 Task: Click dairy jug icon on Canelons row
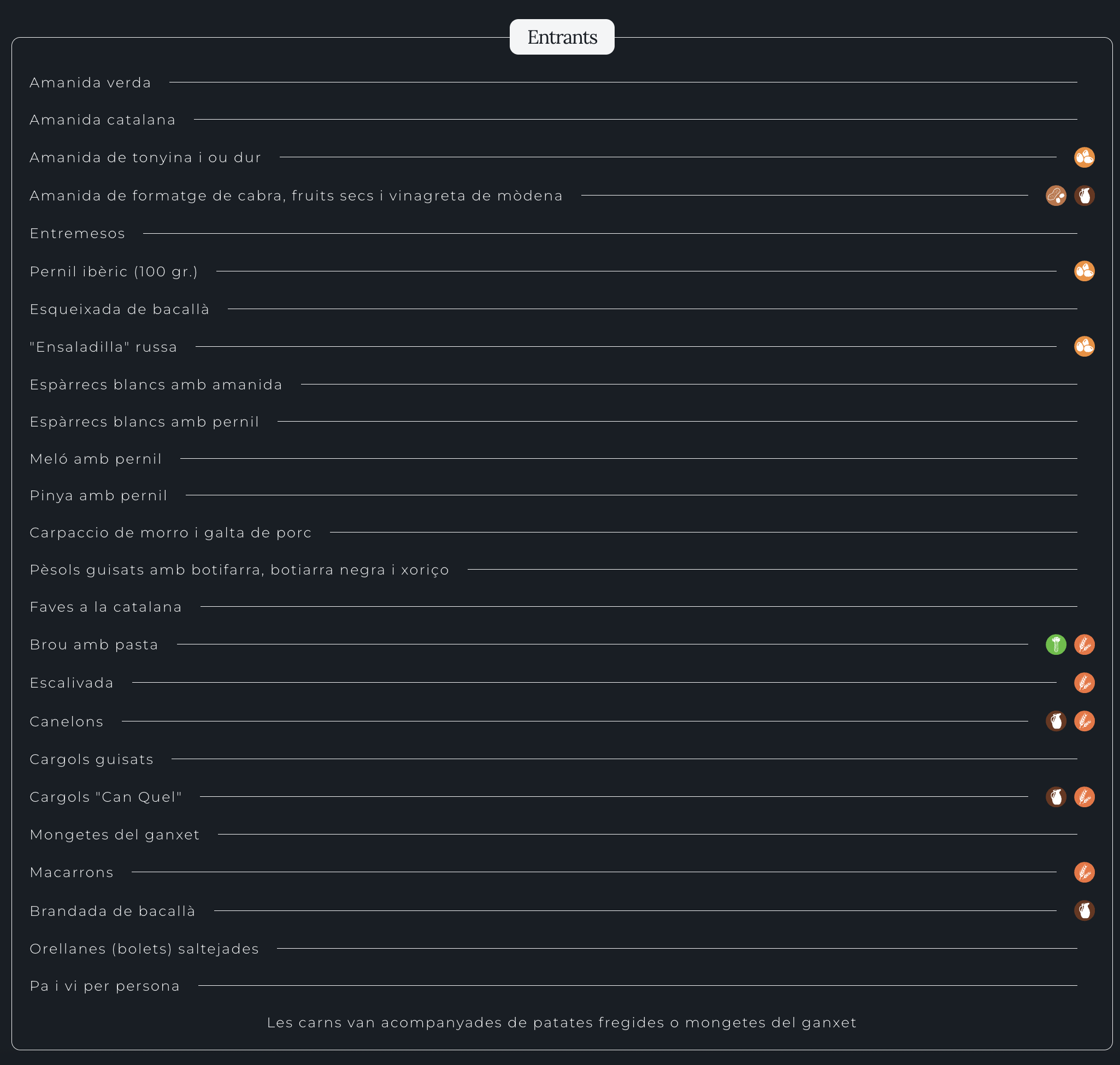point(1055,721)
